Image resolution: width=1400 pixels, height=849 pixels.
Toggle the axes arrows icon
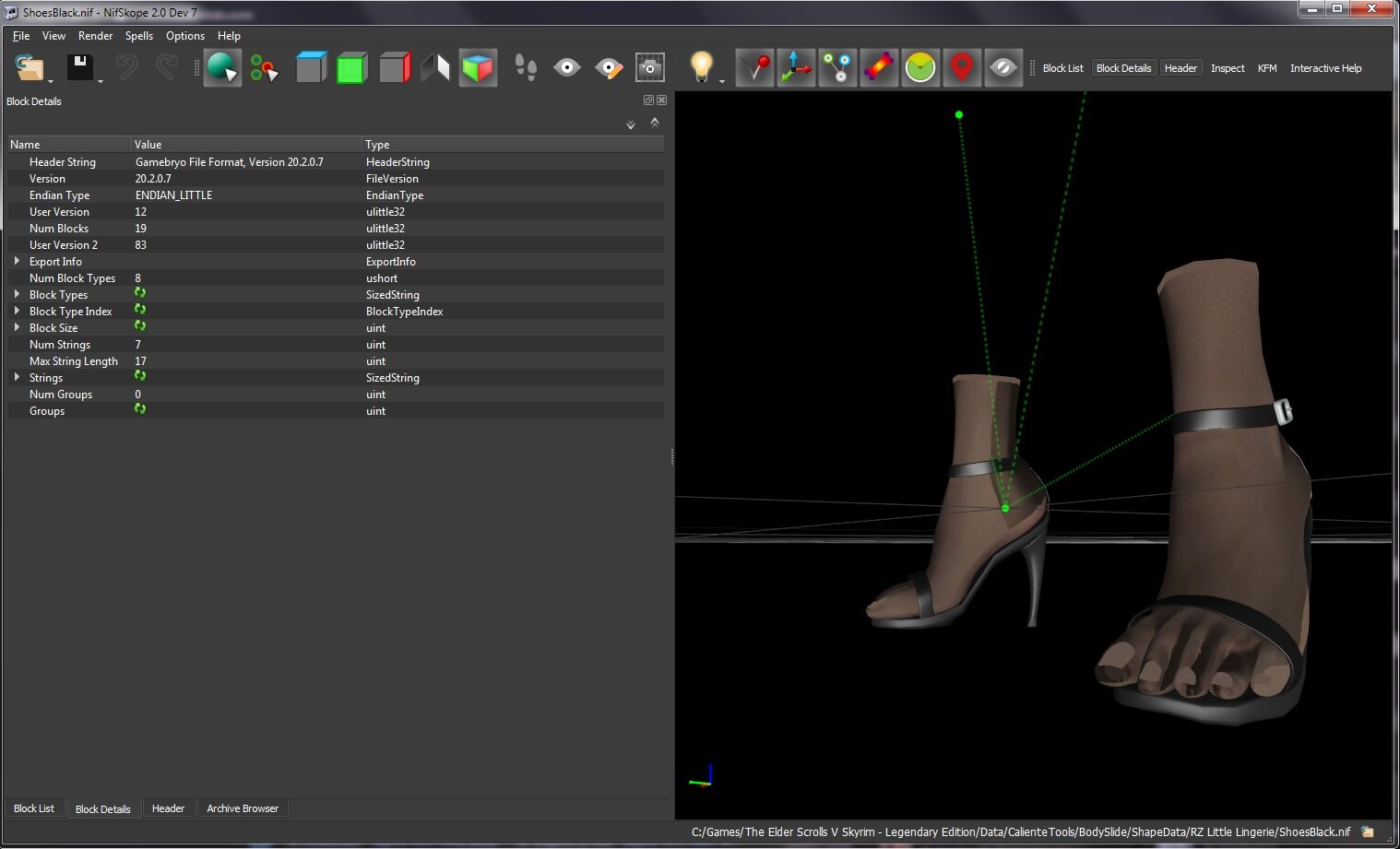pos(796,68)
